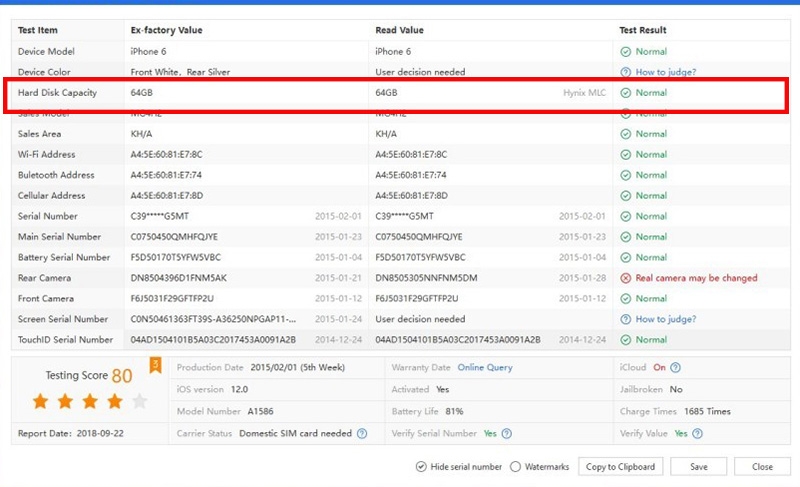Click 'User decision needed' in Device Color row
The height and width of the screenshot is (487, 800).
point(420,72)
